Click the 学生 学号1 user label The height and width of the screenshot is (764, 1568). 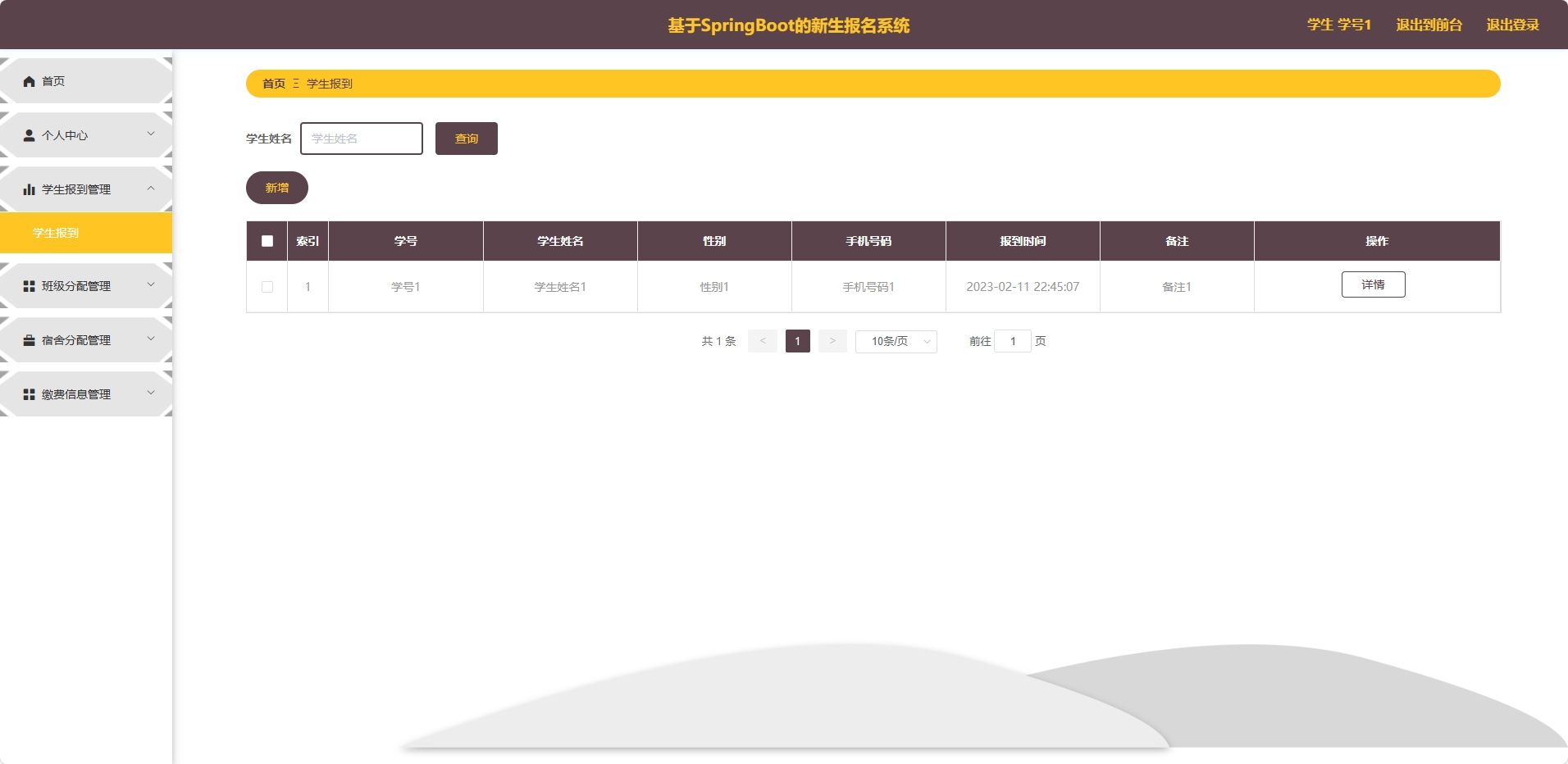1339,25
